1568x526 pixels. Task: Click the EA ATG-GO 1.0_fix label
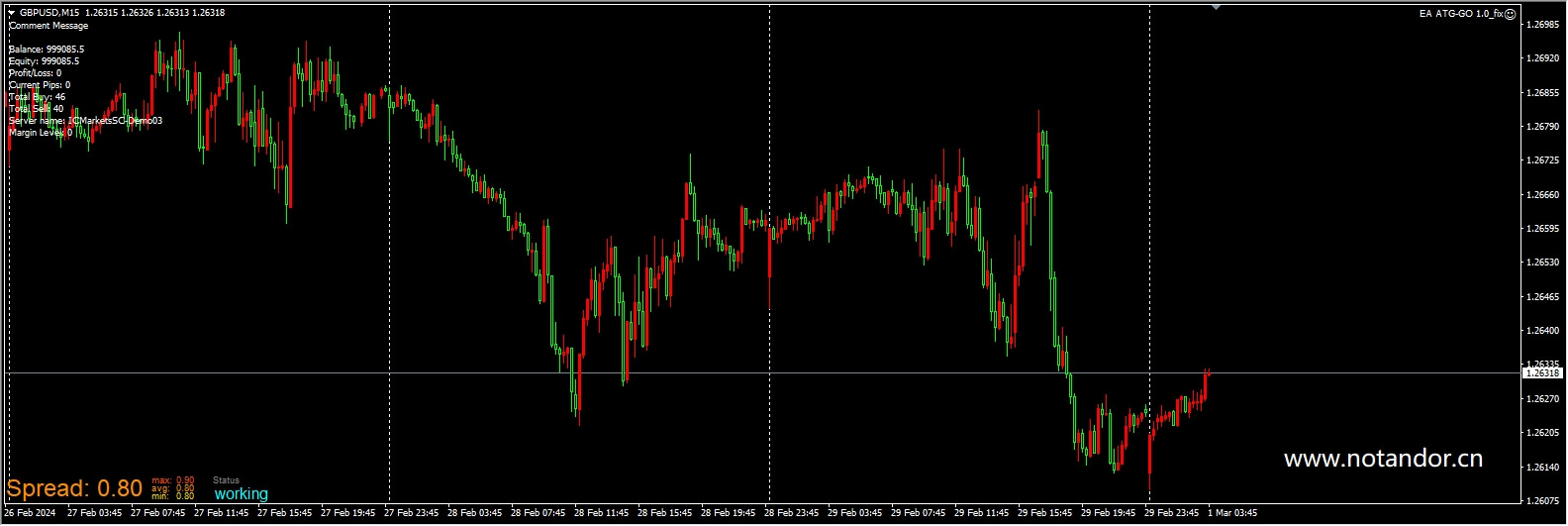click(1460, 14)
